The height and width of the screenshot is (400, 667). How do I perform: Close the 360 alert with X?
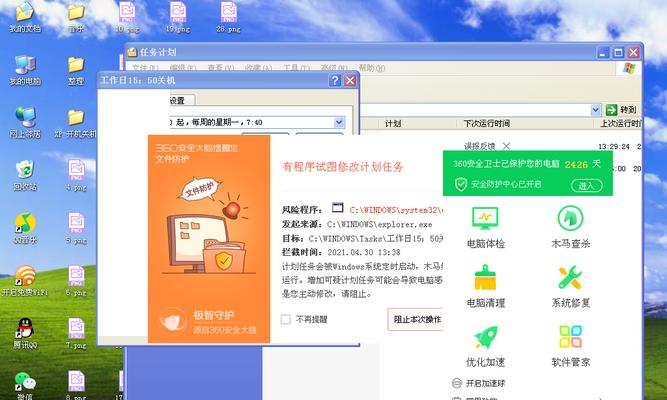pyautogui.click(x=506, y=146)
